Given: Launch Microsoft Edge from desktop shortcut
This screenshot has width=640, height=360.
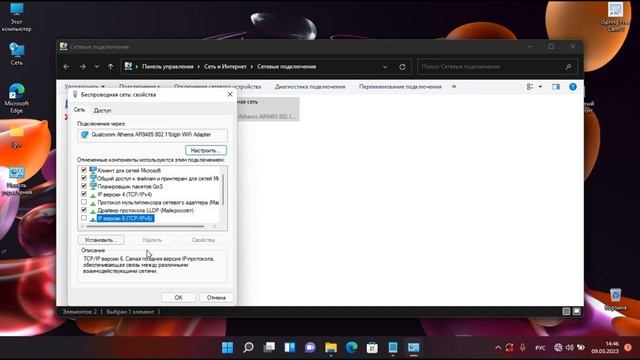Looking at the screenshot, I should pyautogui.click(x=16, y=98).
